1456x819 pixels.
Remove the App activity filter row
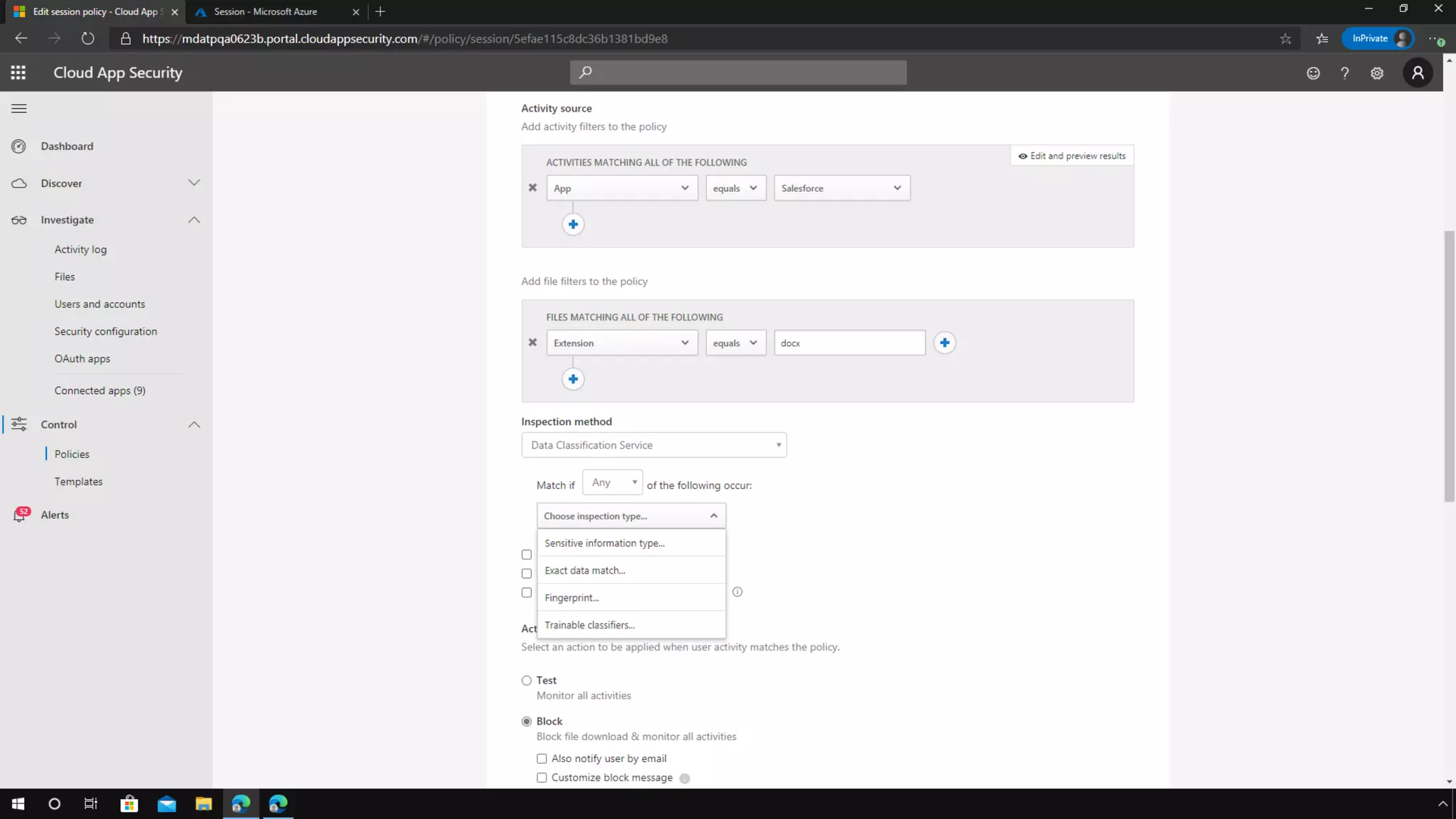point(532,188)
